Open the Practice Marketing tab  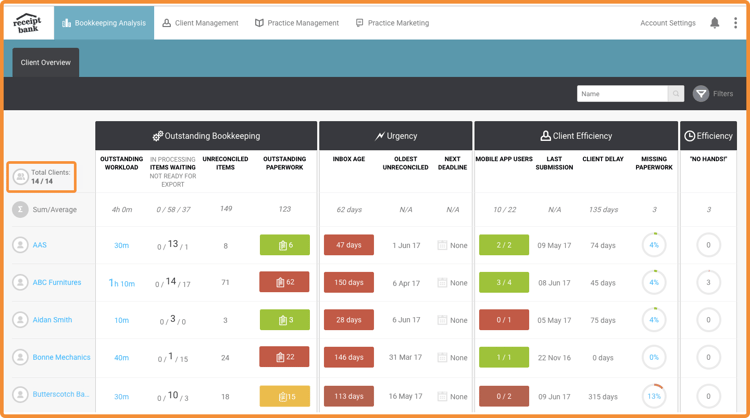pos(392,23)
